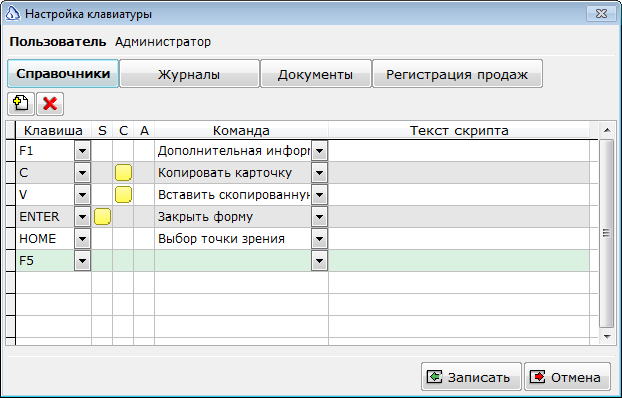Select the HOME key cell

(45, 238)
